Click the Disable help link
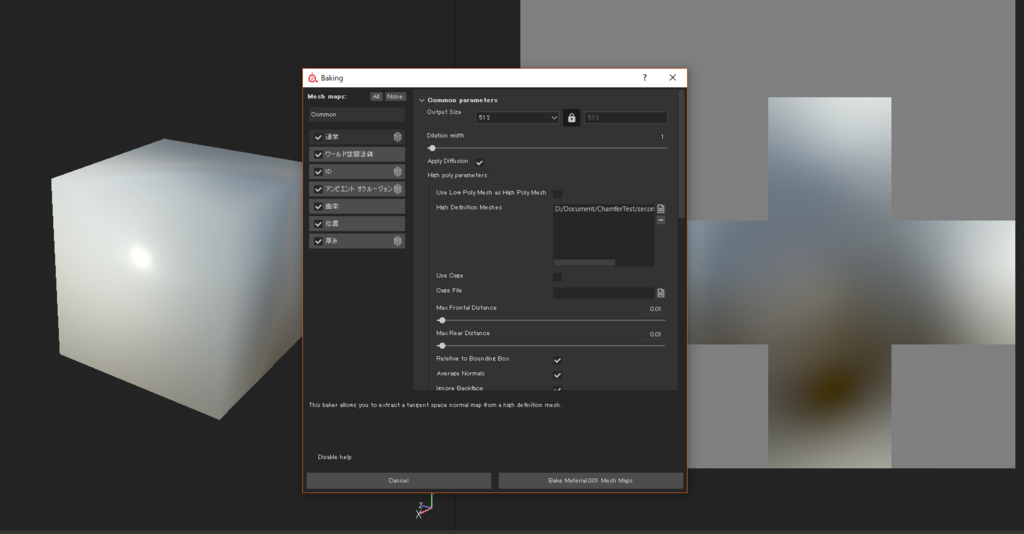The image size is (1024, 534). click(334, 457)
